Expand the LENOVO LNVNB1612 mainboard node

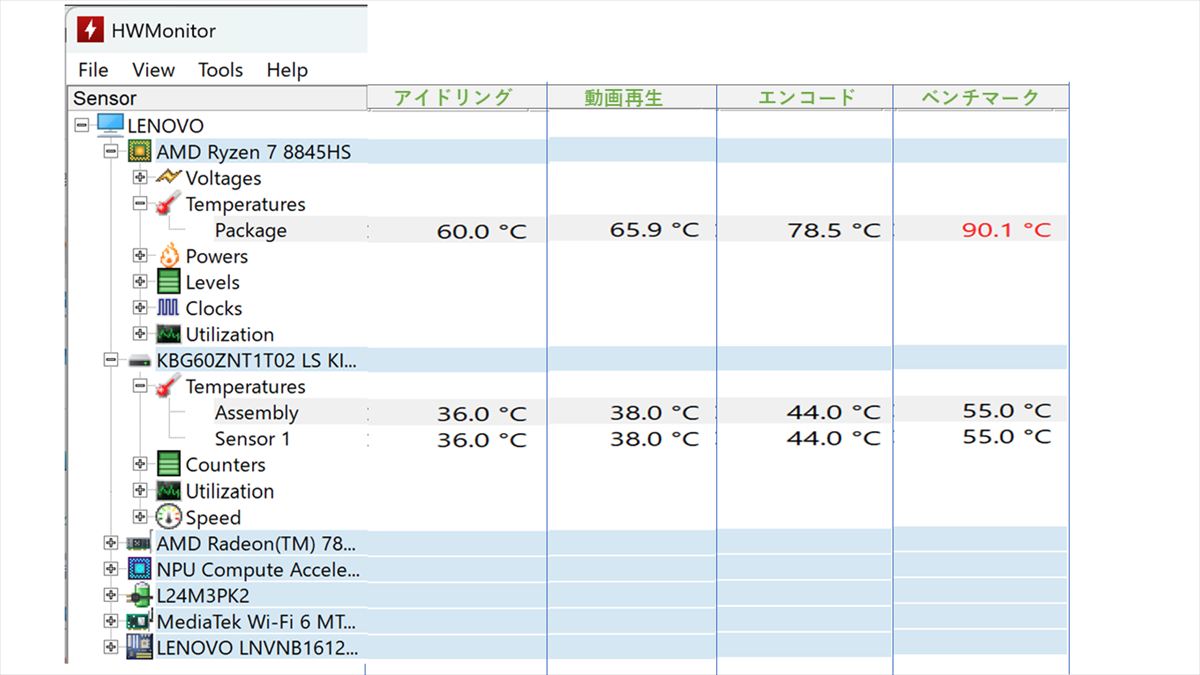[110, 648]
